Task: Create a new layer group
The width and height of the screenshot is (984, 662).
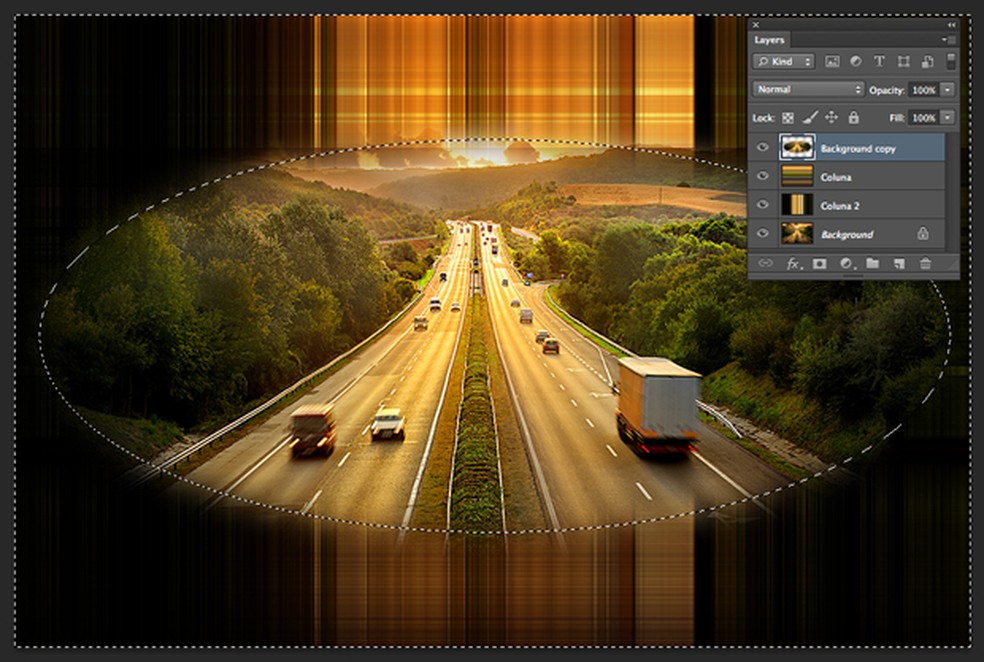Action: coord(870,264)
